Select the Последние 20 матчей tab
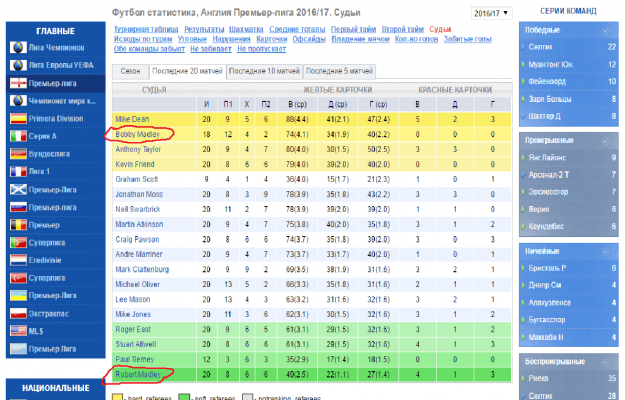 point(187,71)
